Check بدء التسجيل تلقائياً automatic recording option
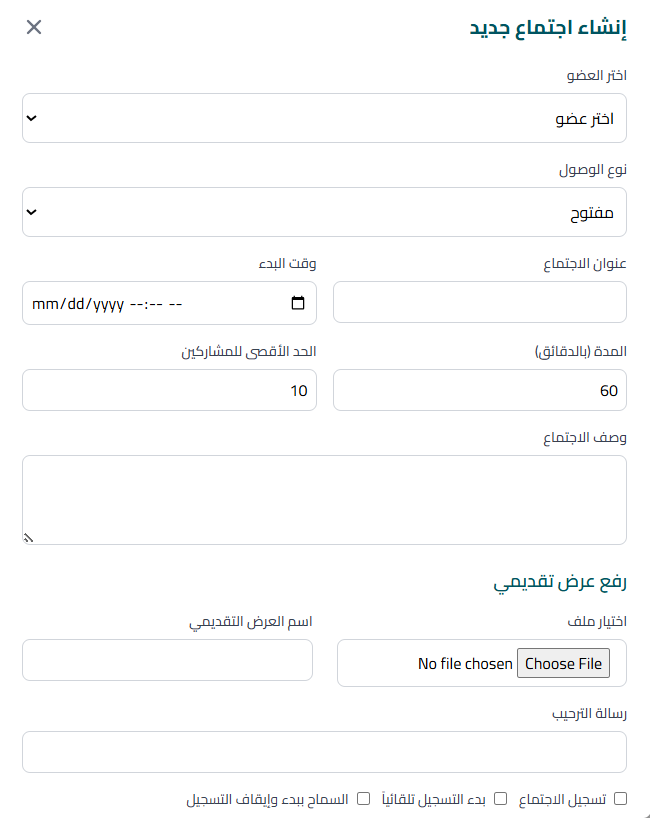The height and width of the screenshot is (818, 650). click(499, 797)
